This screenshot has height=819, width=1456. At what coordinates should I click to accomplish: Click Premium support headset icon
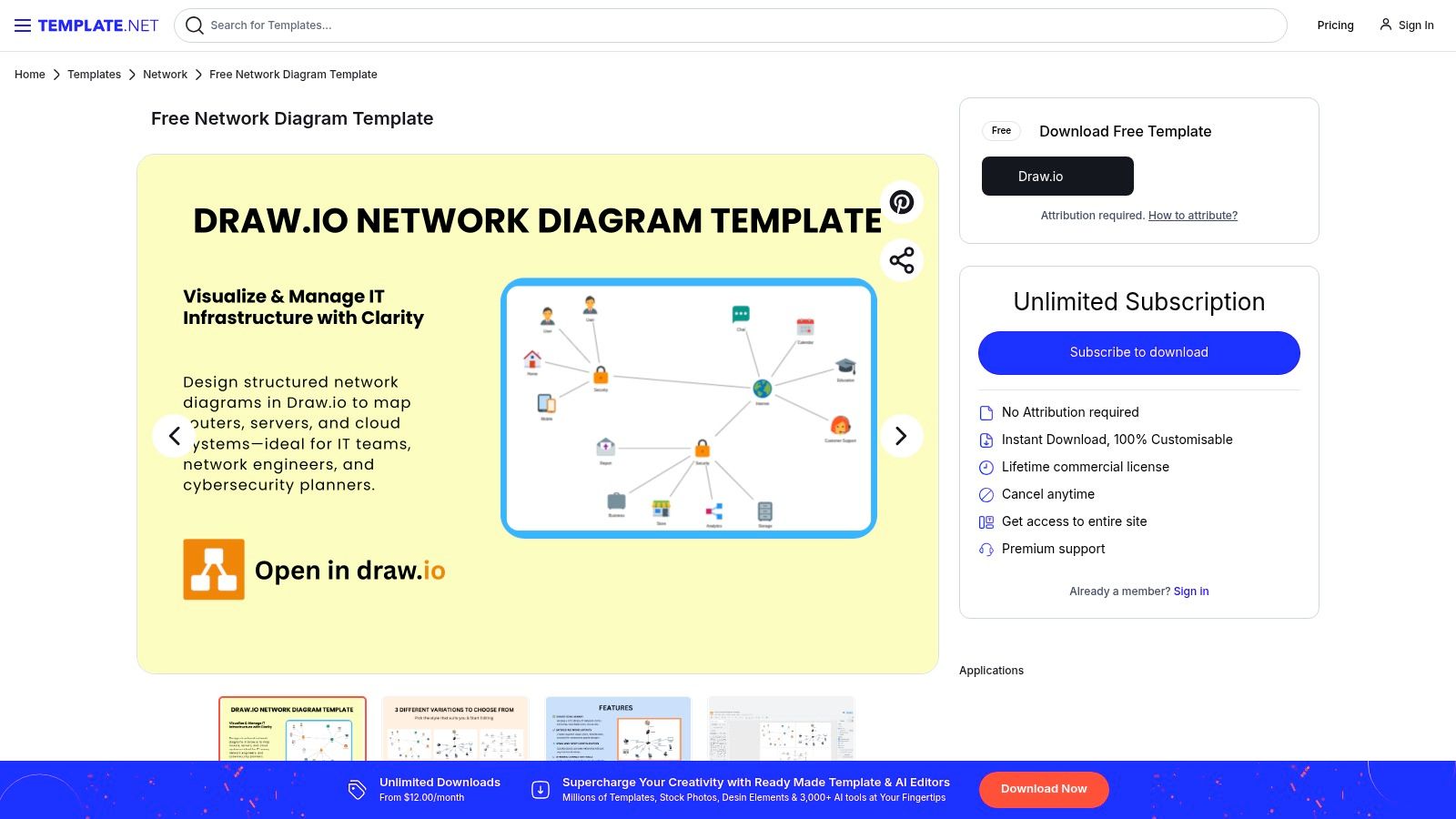[986, 550]
